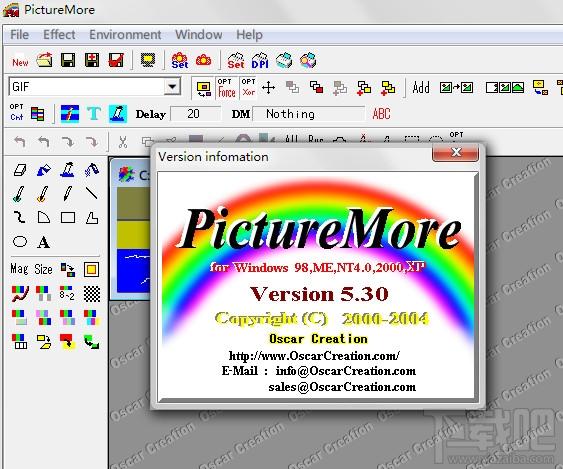Click the Mag magnify button
The width and height of the screenshot is (563, 469).
point(19,269)
